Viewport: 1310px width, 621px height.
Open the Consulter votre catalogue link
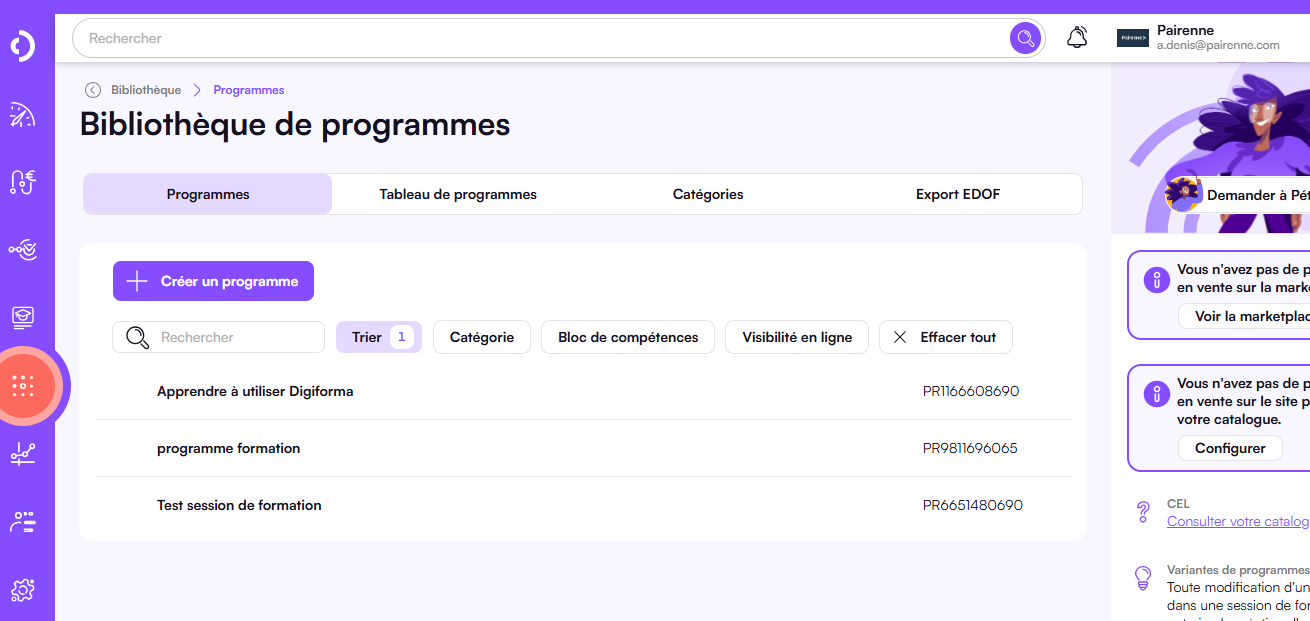pyautogui.click(x=1238, y=520)
